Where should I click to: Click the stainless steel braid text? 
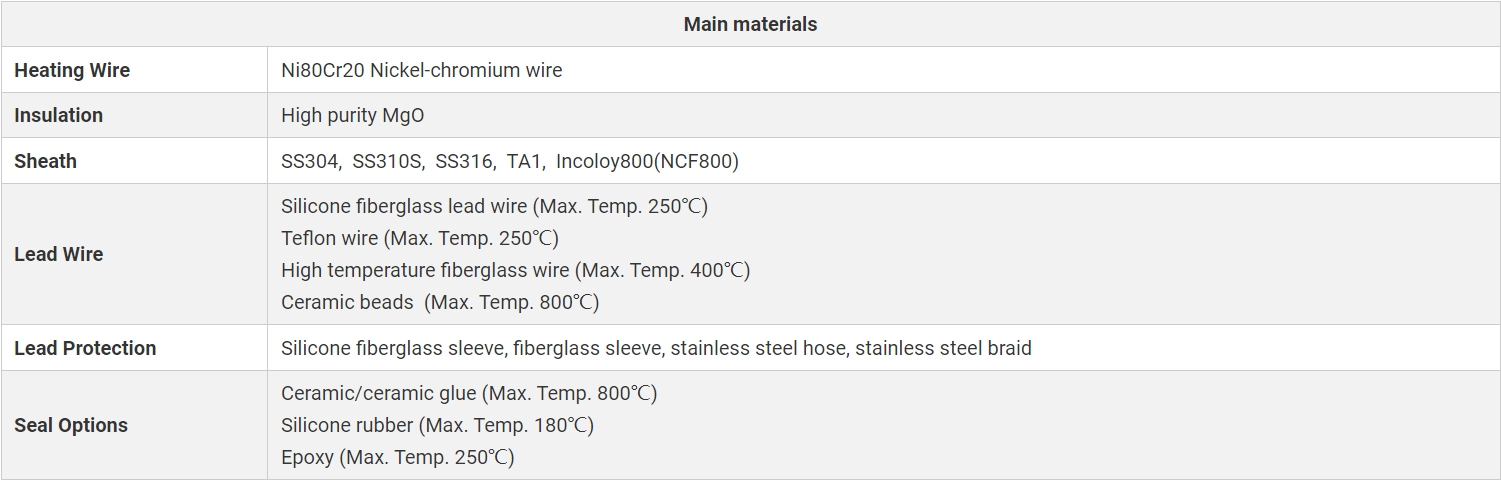coord(943,348)
